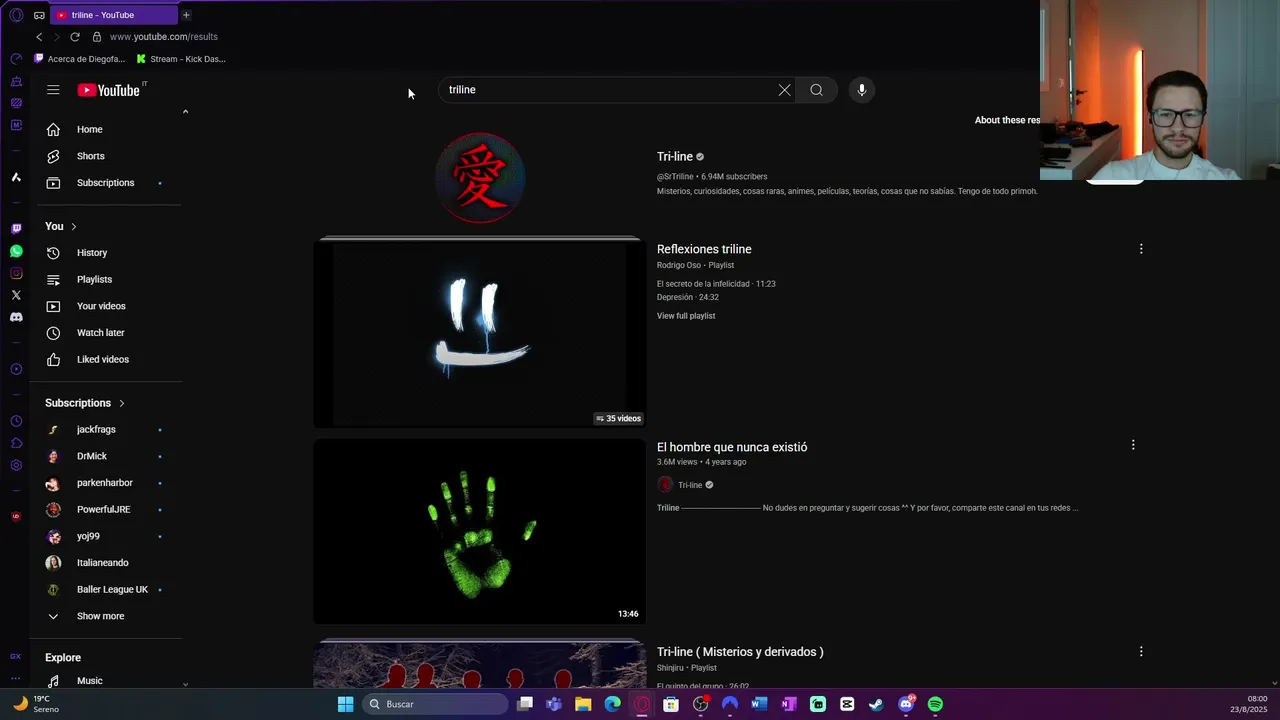Open Opera sidebar settings gear

pos(16,465)
